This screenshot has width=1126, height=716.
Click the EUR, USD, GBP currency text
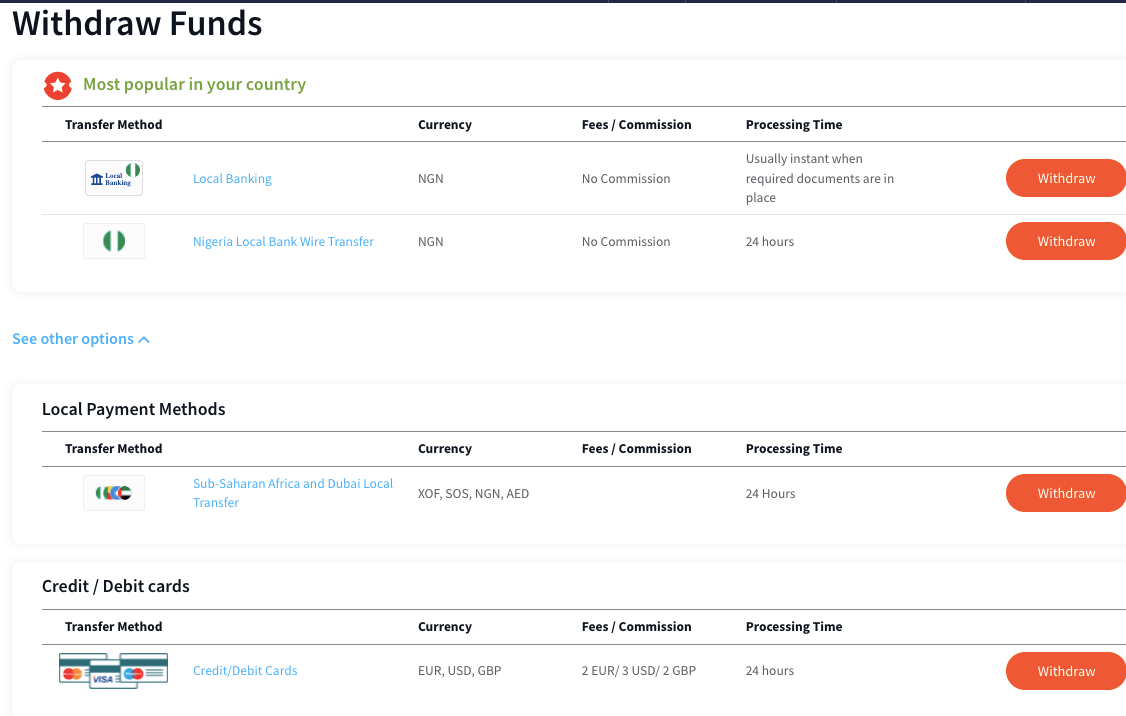(x=460, y=671)
